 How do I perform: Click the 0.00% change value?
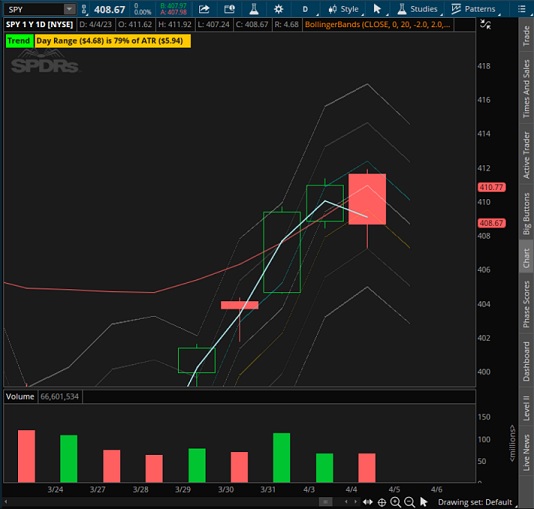[x=142, y=12]
